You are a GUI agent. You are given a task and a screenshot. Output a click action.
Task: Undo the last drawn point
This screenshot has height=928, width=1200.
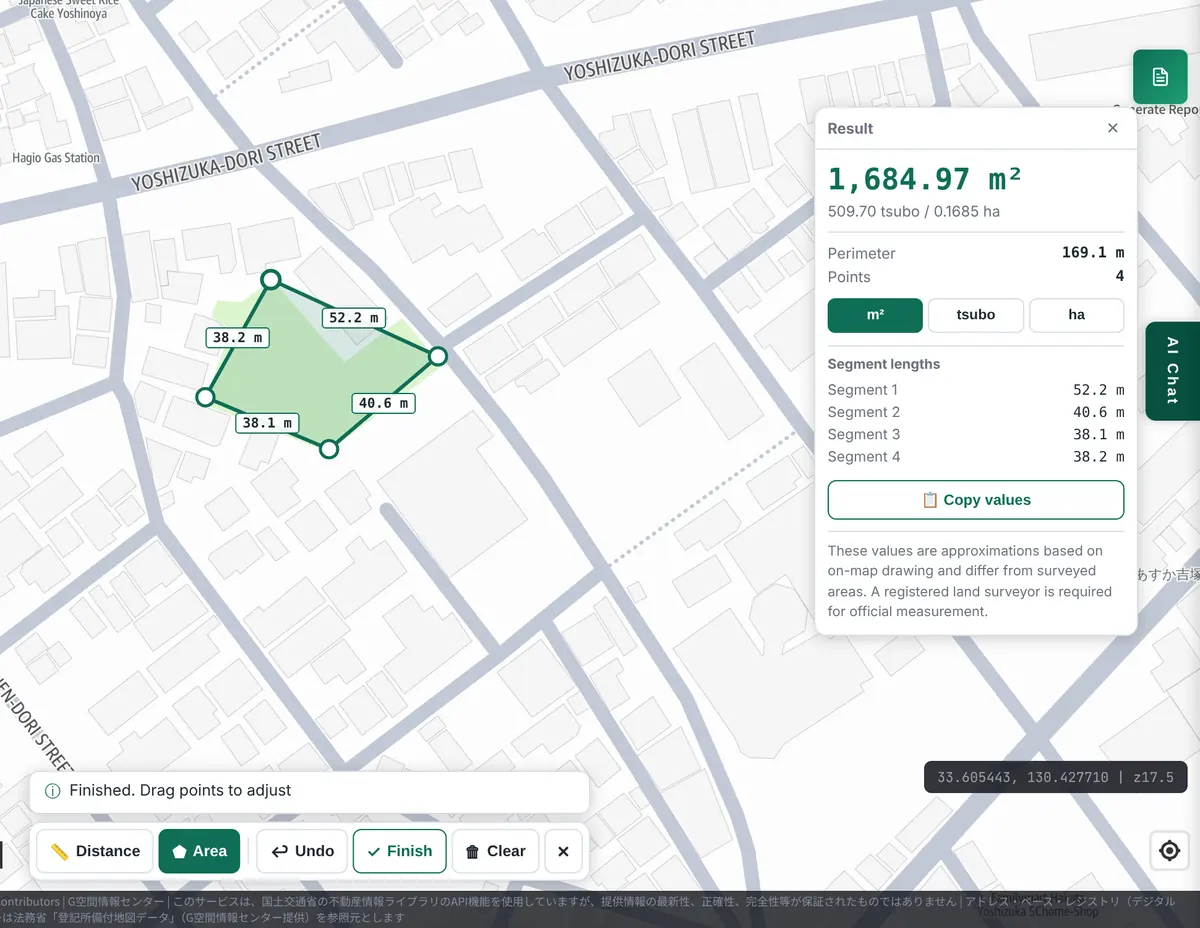click(x=302, y=851)
